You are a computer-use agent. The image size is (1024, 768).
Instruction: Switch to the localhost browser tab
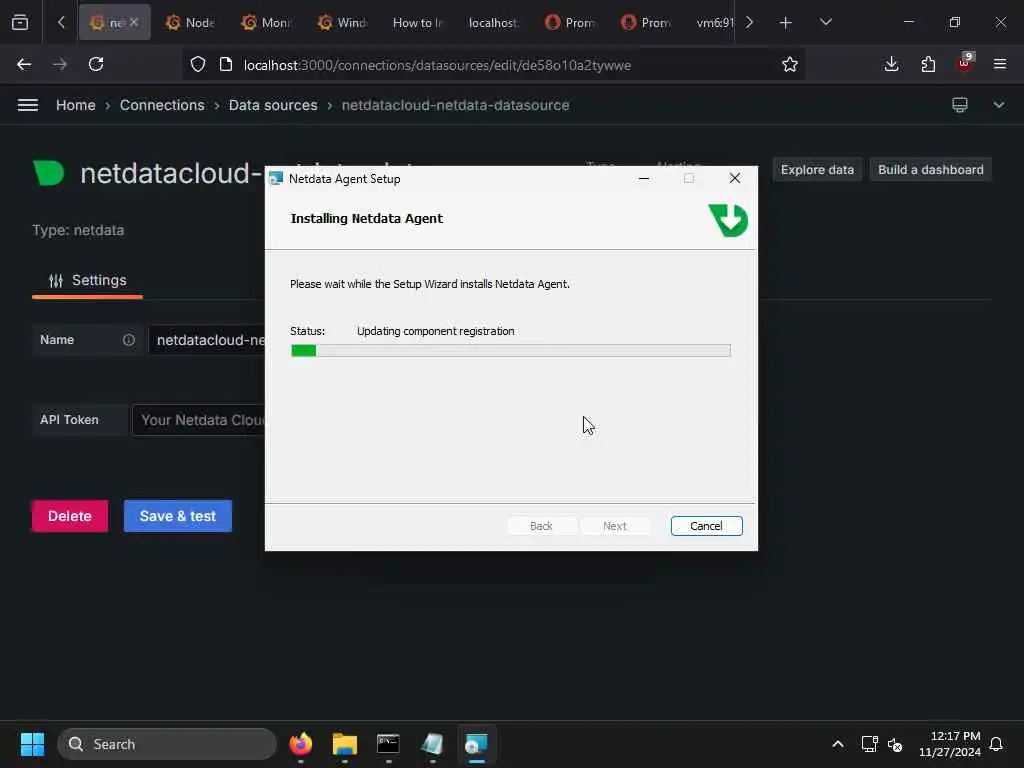tap(494, 23)
